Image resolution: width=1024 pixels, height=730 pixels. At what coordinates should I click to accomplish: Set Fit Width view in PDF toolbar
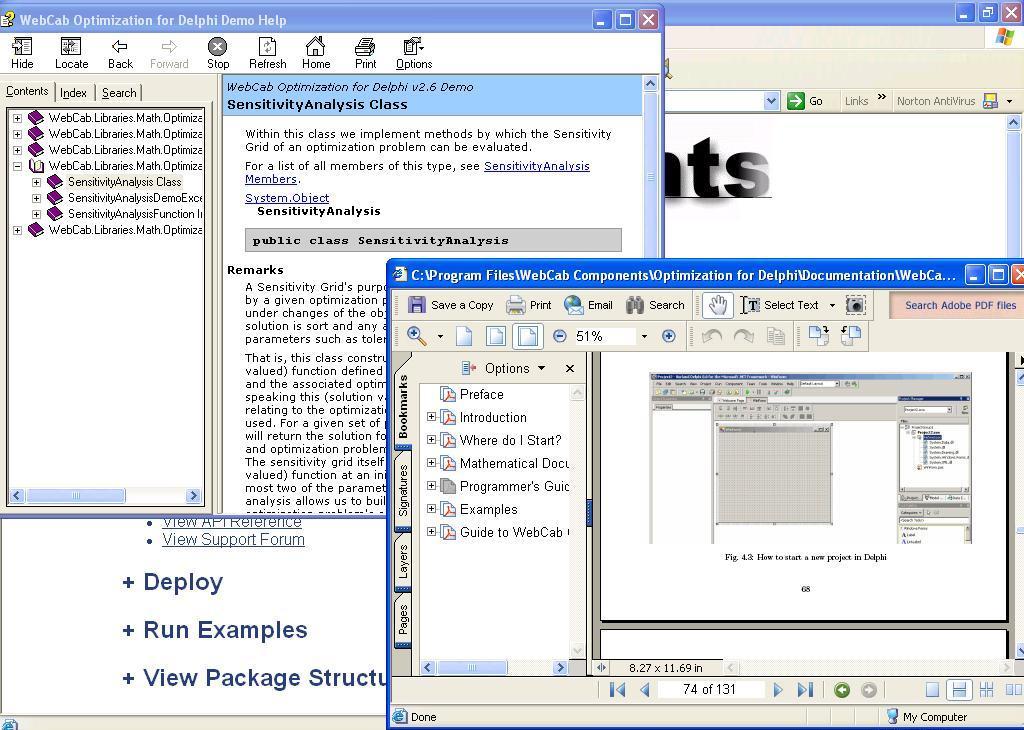[527, 336]
